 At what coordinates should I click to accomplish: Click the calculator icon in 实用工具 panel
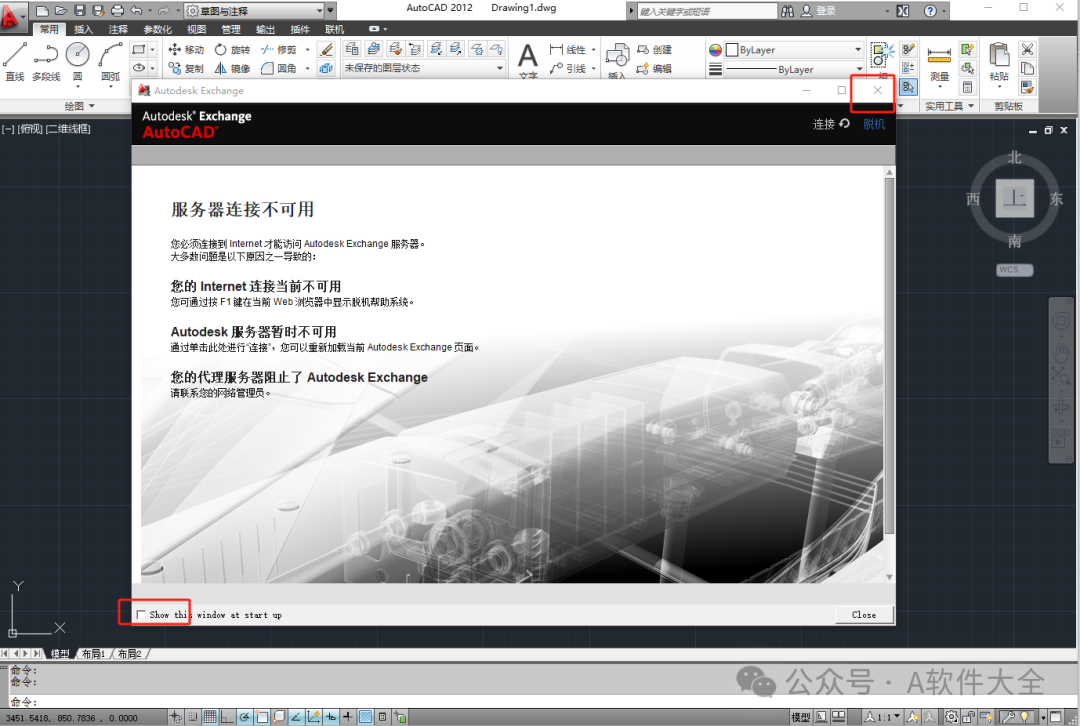pos(968,87)
